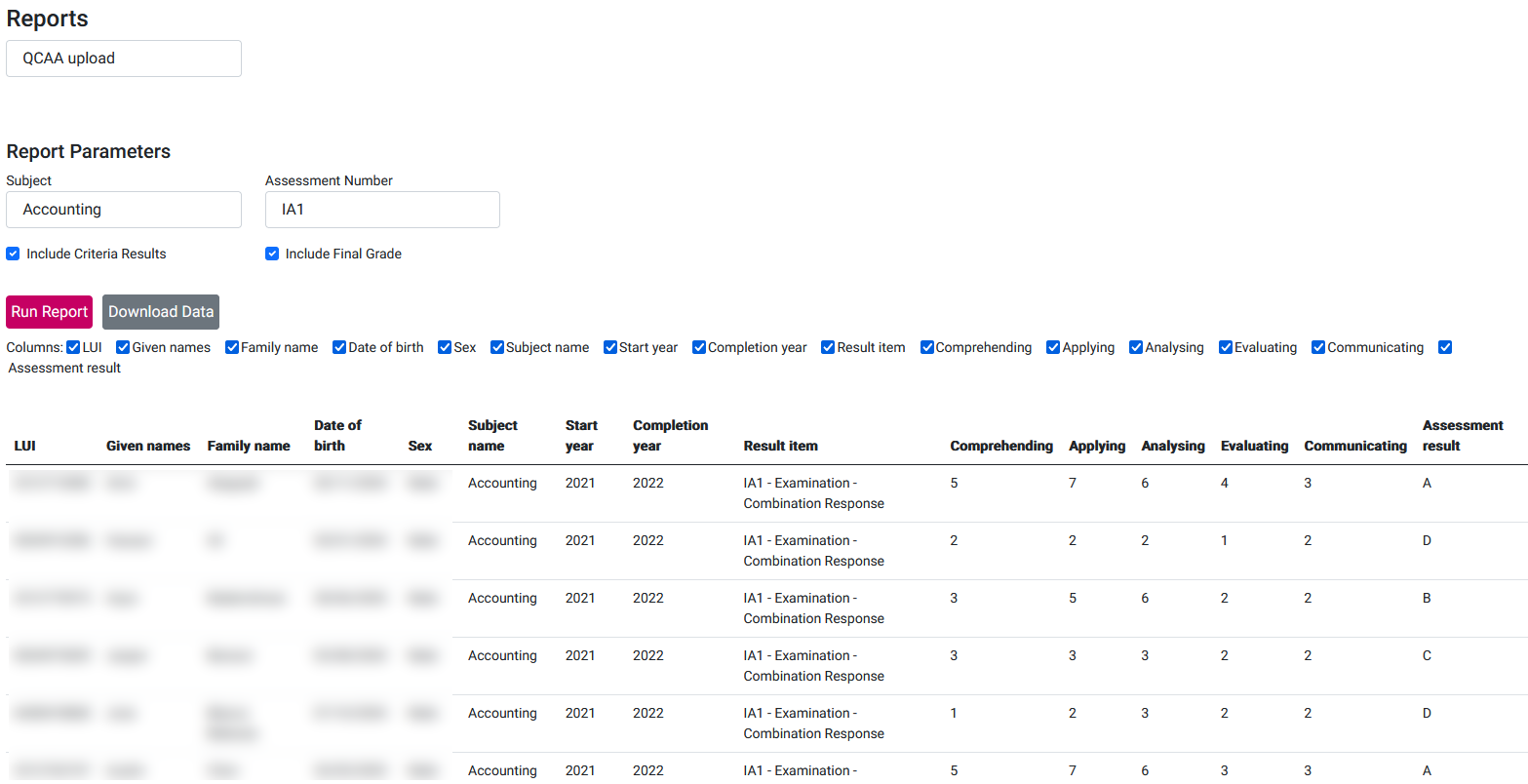Toggle the Sex column checkbox
This screenshot has height=784, width=1528.
445,346
